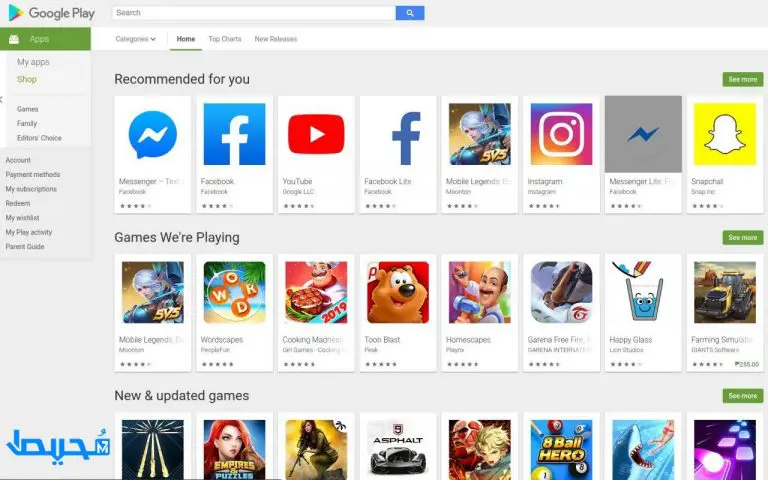Click See more for Games We're Playing
768x480 pixels.
[743, 238]
